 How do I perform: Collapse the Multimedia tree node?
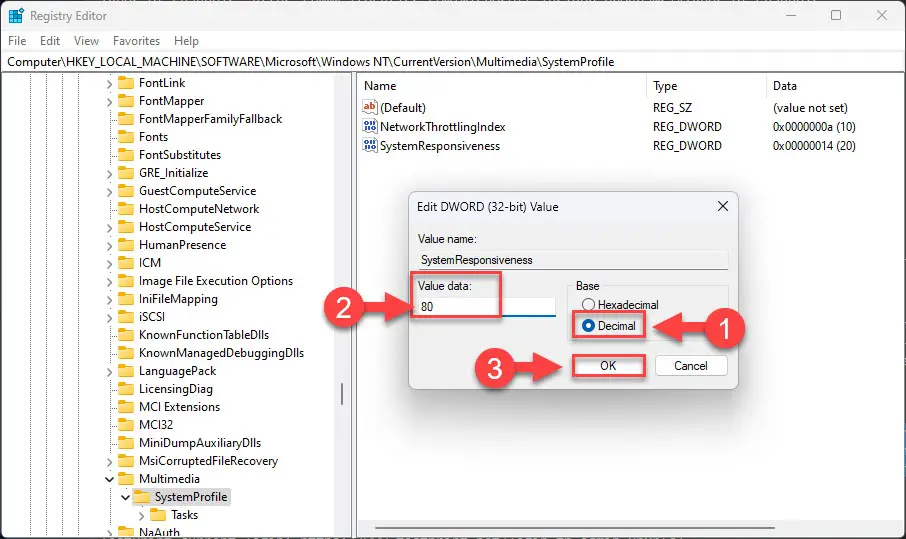(109, 479)
